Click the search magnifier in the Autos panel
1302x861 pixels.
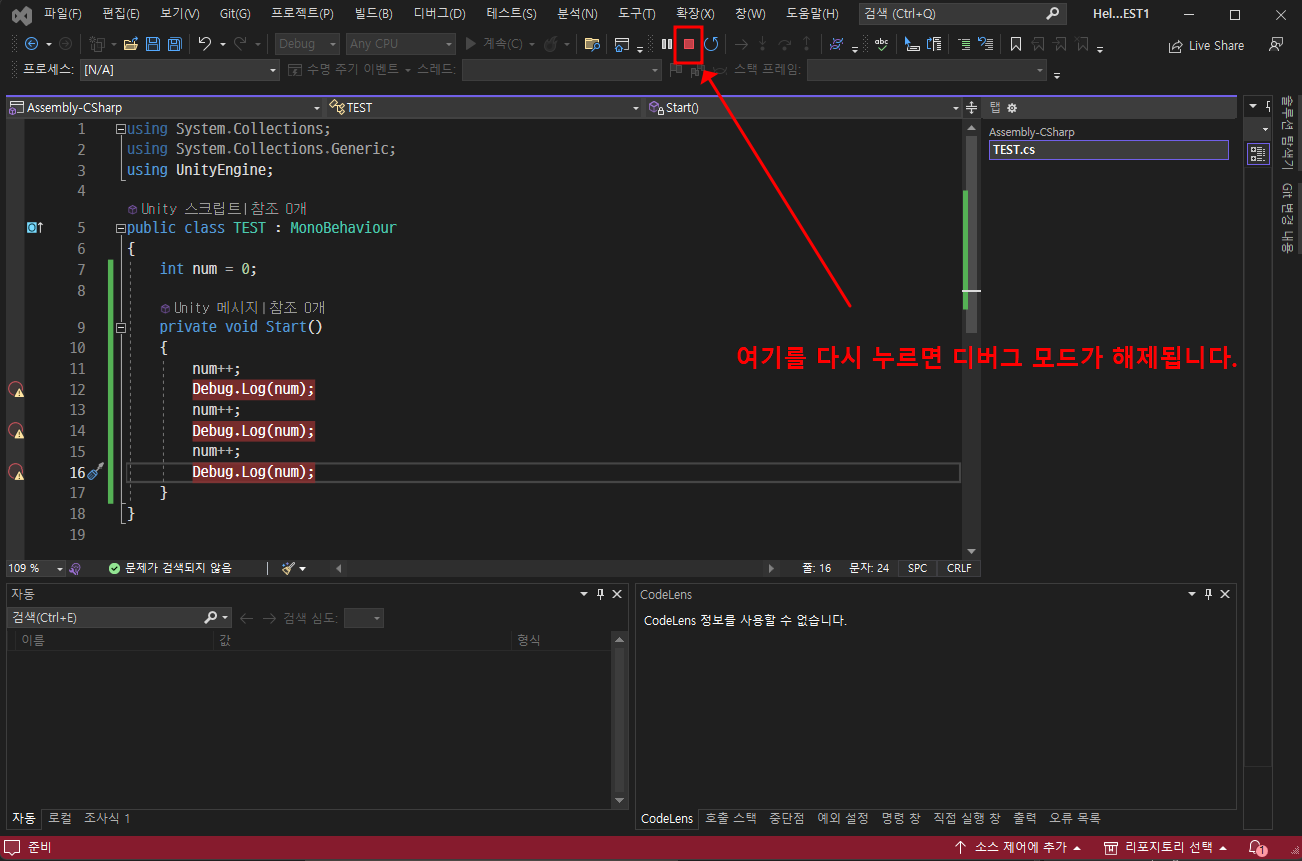[x=210, y=618]
